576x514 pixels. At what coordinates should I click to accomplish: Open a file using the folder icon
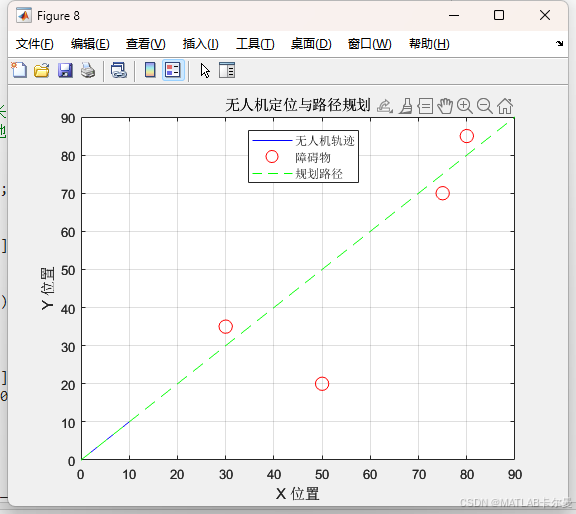[x=42, y=70]
